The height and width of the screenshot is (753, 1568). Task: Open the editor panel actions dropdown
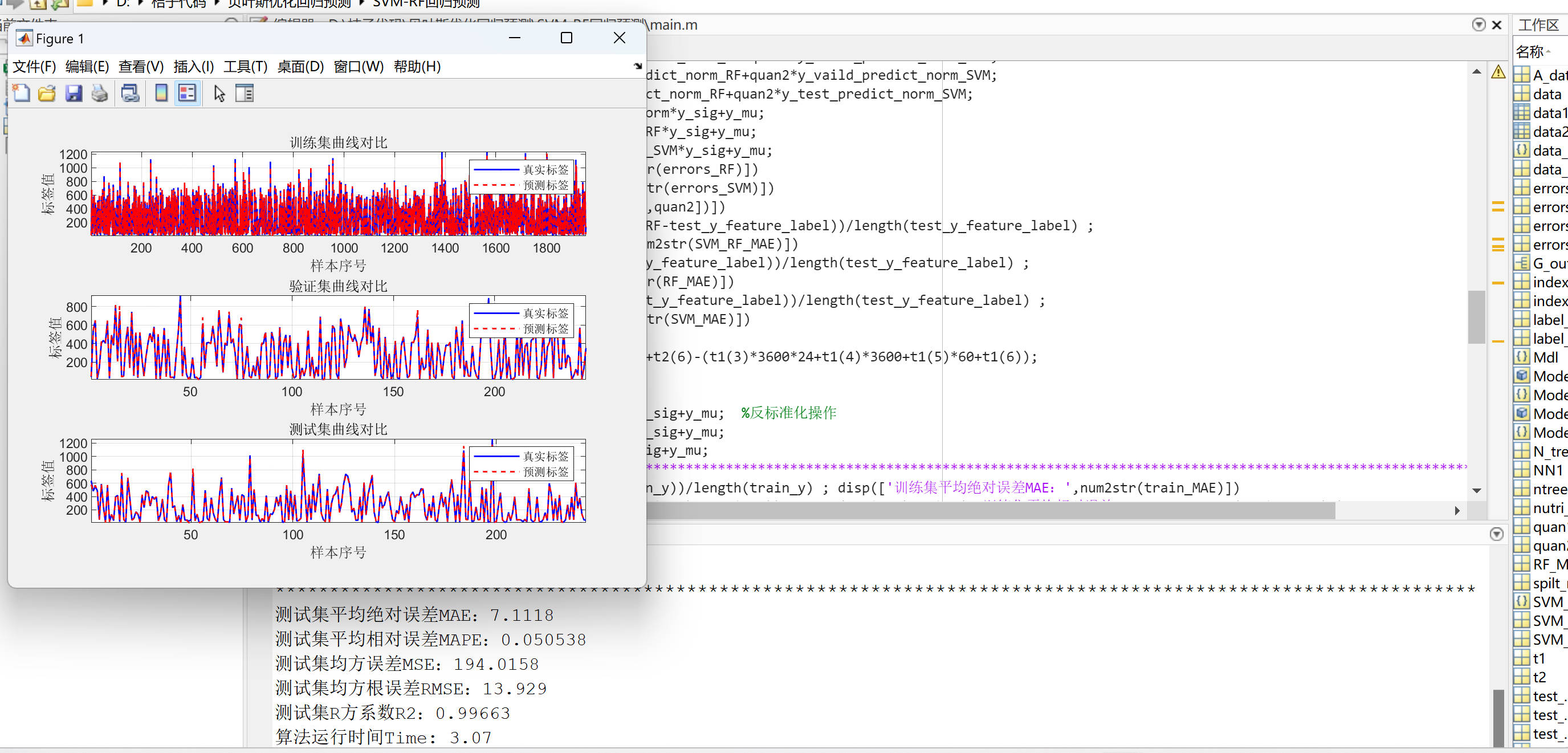tap(1478, 25)
